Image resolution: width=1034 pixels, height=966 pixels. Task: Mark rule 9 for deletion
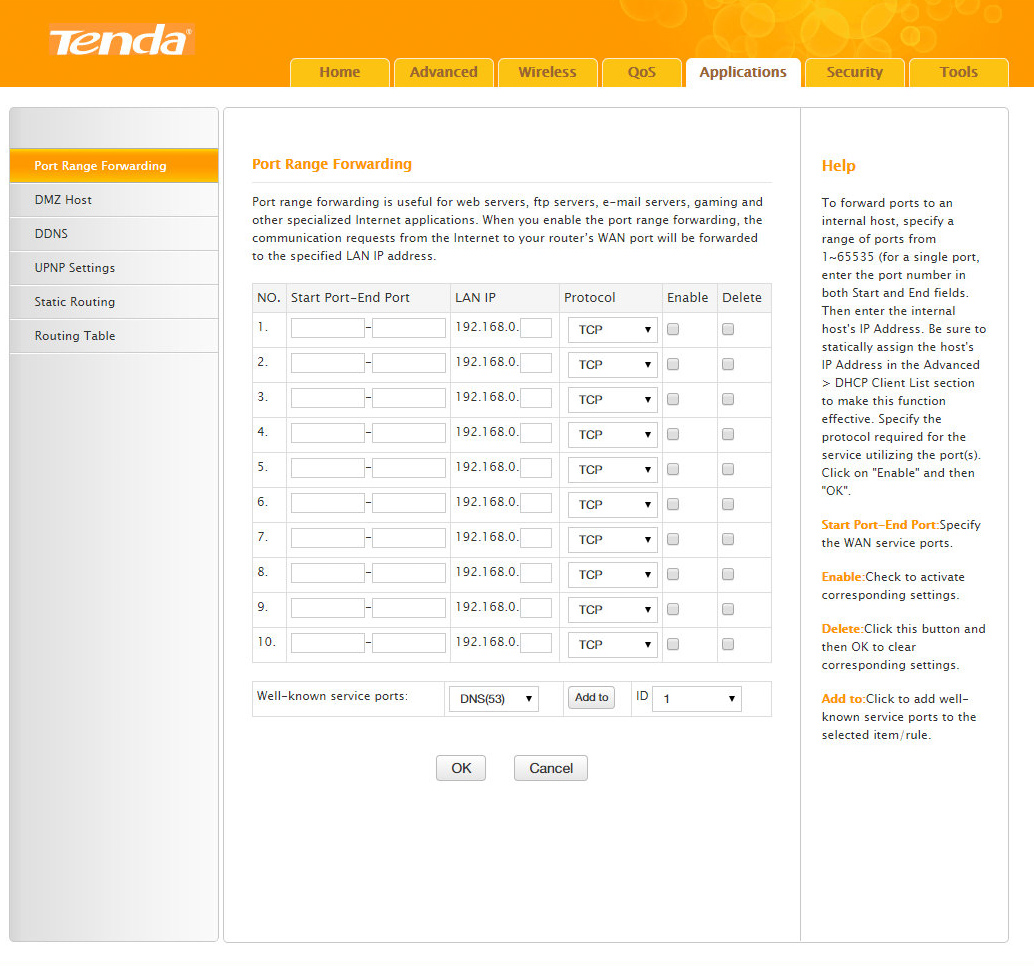pos(728,609)
